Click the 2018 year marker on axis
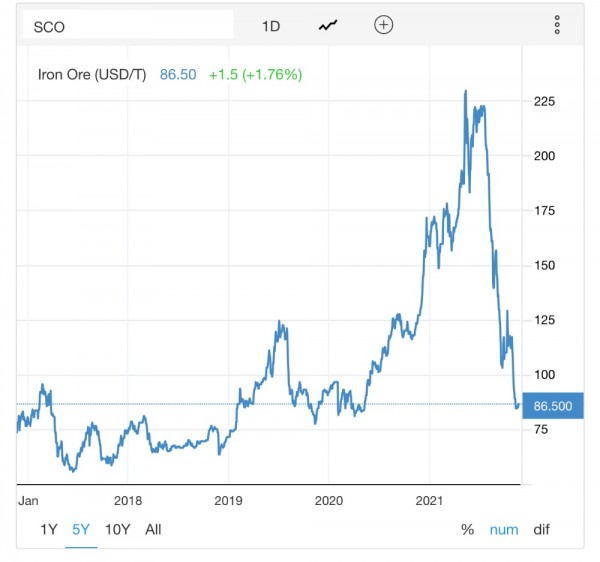Screen dimensions: 600x562 pos(128,500)
